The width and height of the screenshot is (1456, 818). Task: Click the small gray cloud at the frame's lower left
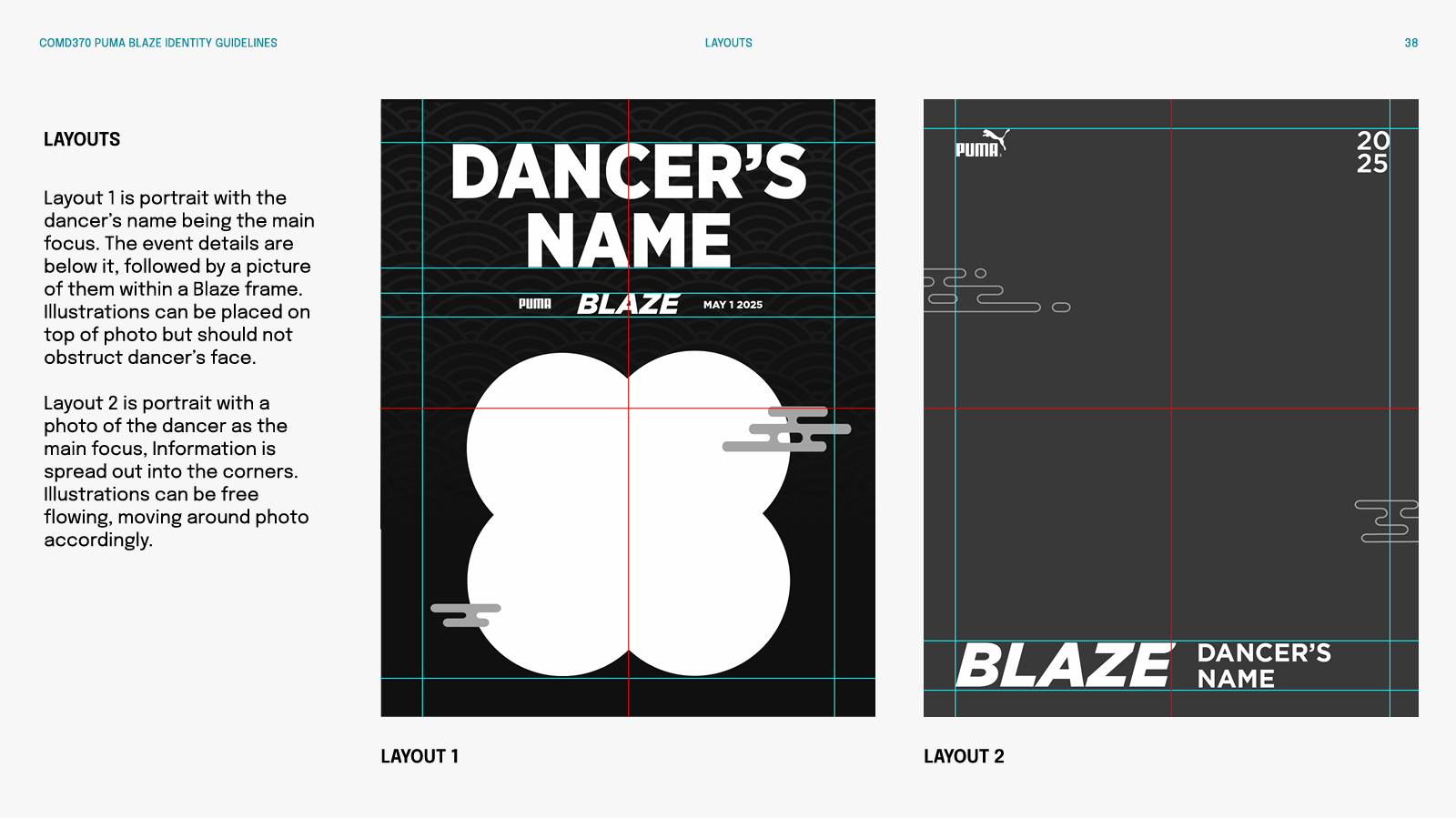pos(465,615)
